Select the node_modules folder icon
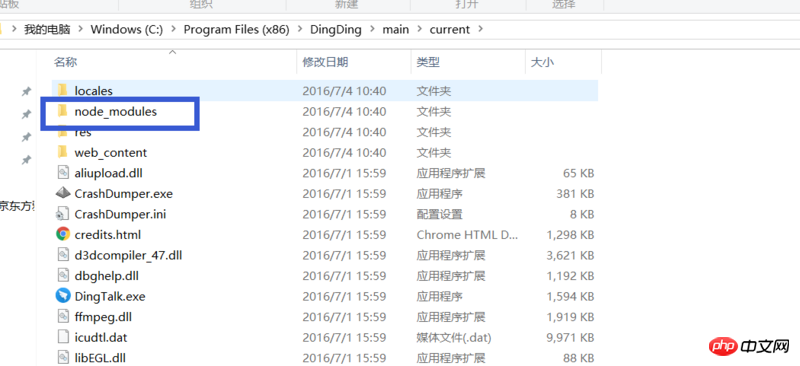Screen dimensions: 800x366 pyautogui.click(x=62, y=111)
